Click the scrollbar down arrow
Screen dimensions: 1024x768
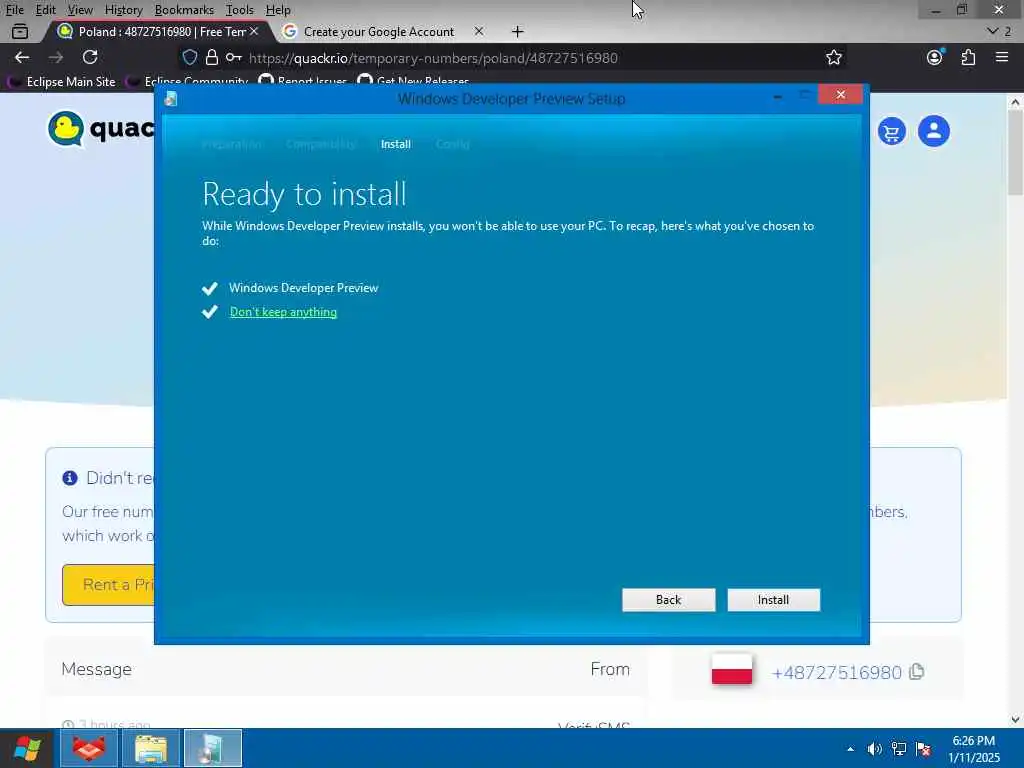(1015, 720)
